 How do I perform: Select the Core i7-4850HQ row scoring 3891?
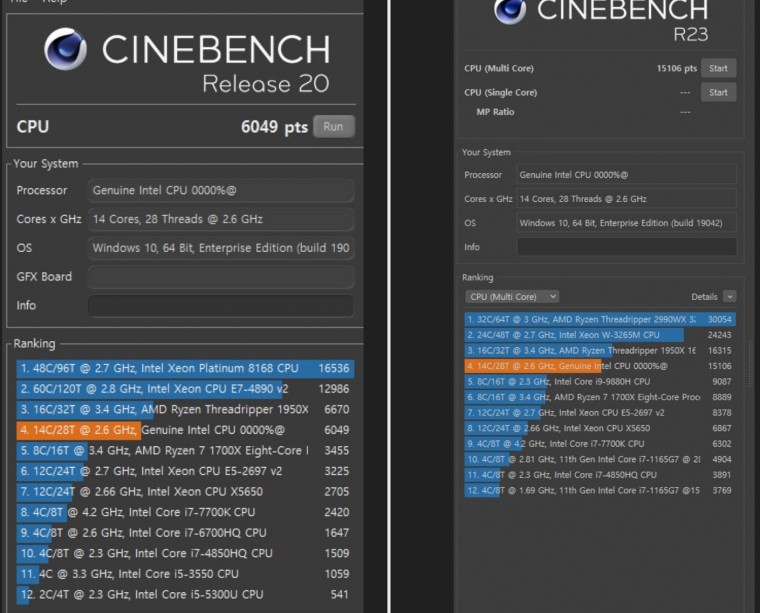[x=600, y=474]
